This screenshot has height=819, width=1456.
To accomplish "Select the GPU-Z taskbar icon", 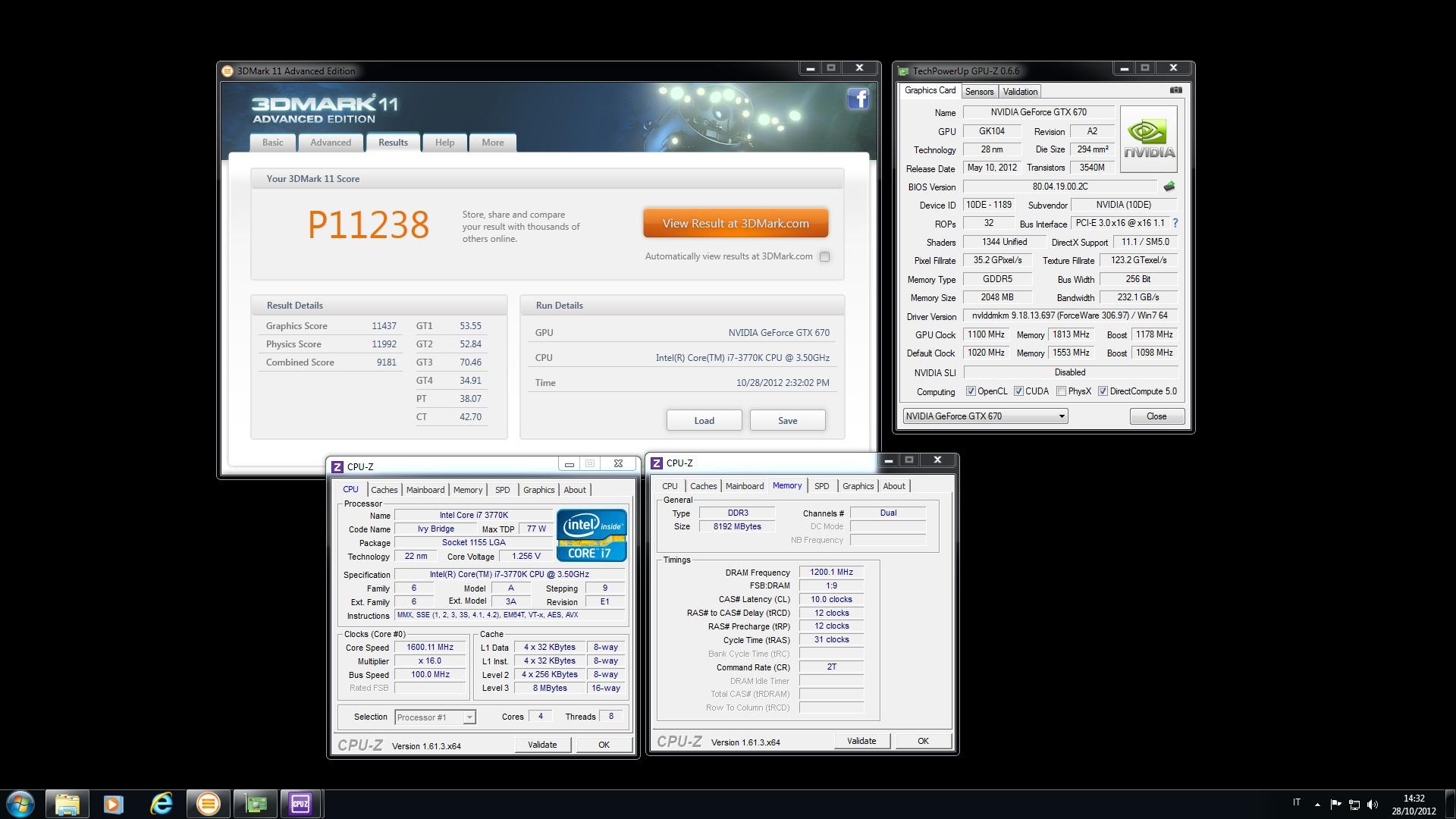I will coord(256,804).
